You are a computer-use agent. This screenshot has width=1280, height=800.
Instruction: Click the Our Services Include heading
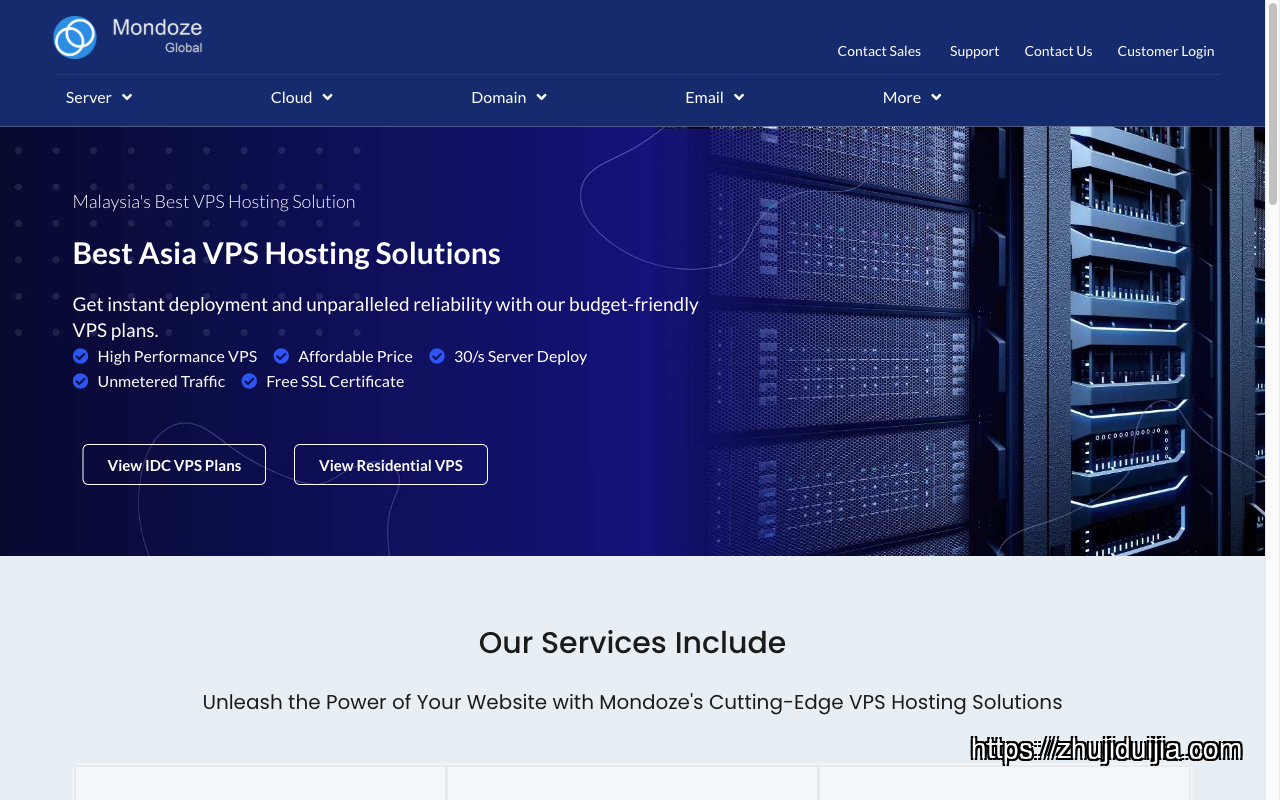pos(632,642)
